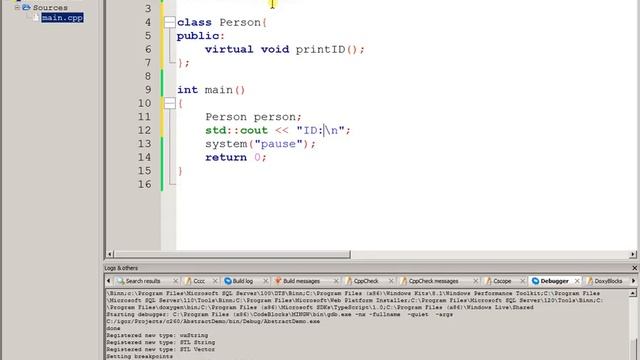Screen dimensions: 640x360
Task: Click 'AbstractDemo.exe' path line in log
Action: click(213, 321)
